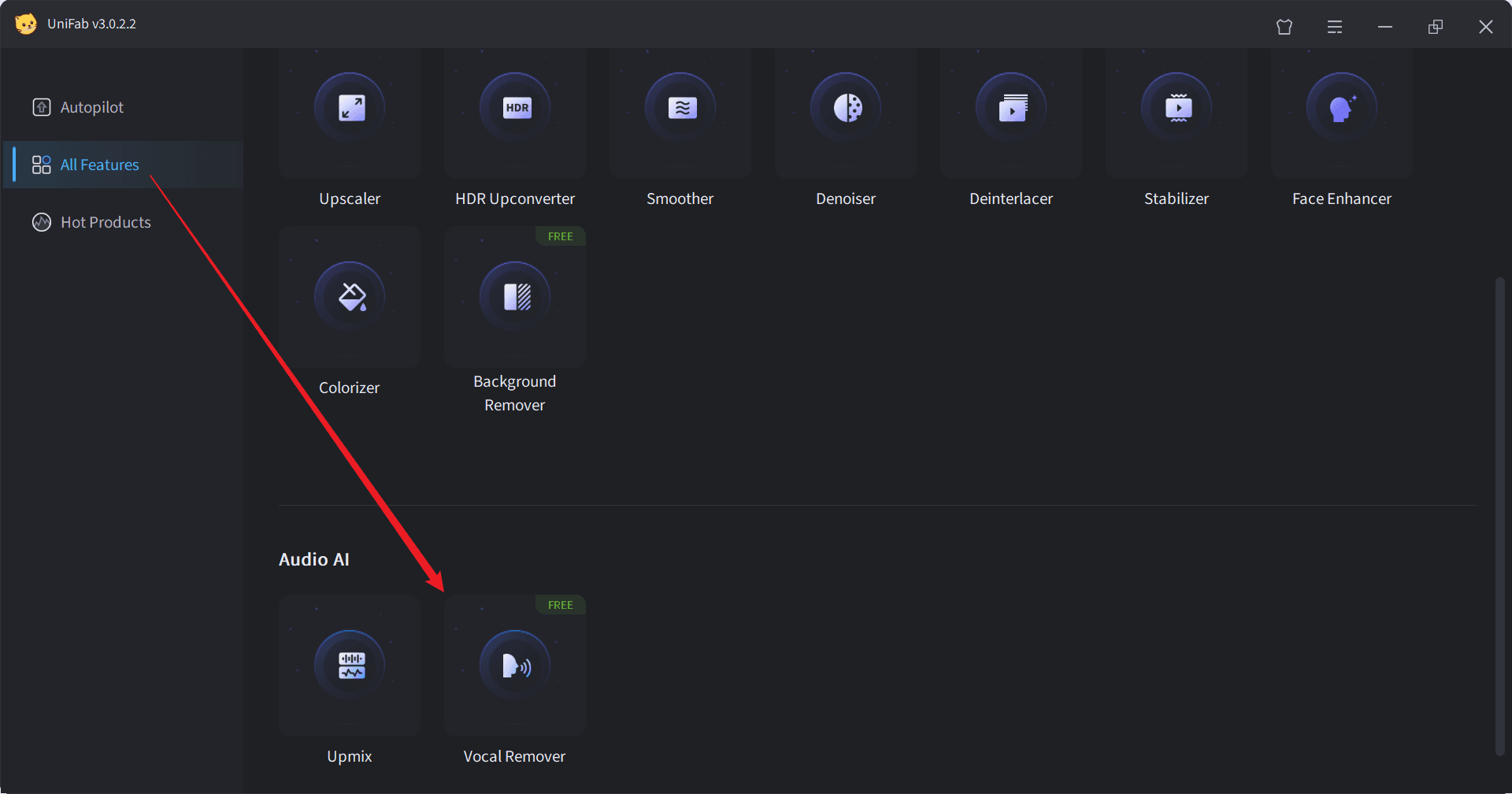1512x794 pixels.
Task: Click the Audio AI section heading
Action: pos(314,559)
